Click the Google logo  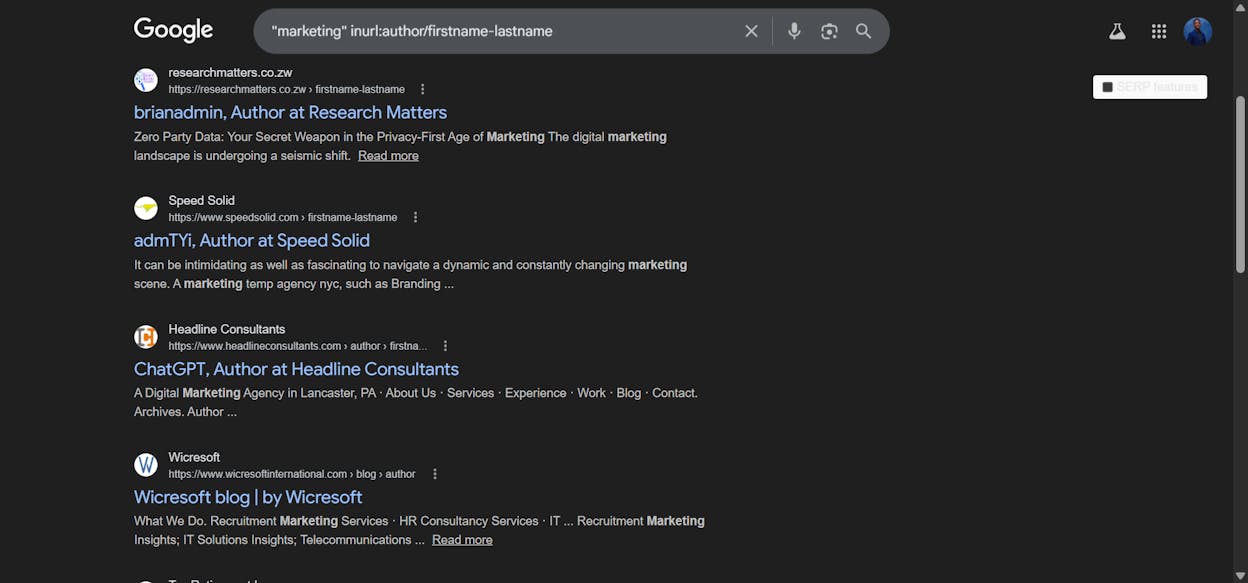tap(173, 30)
